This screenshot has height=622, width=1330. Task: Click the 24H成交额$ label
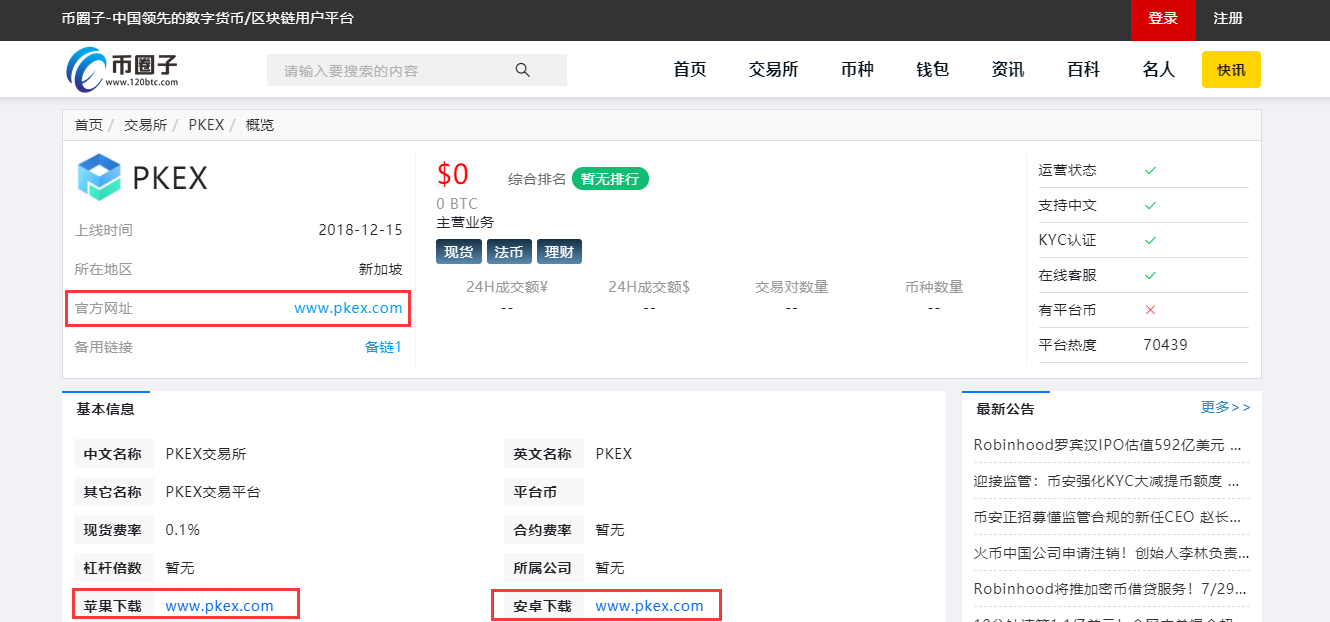pyautogui.click(x=649, y=287)
